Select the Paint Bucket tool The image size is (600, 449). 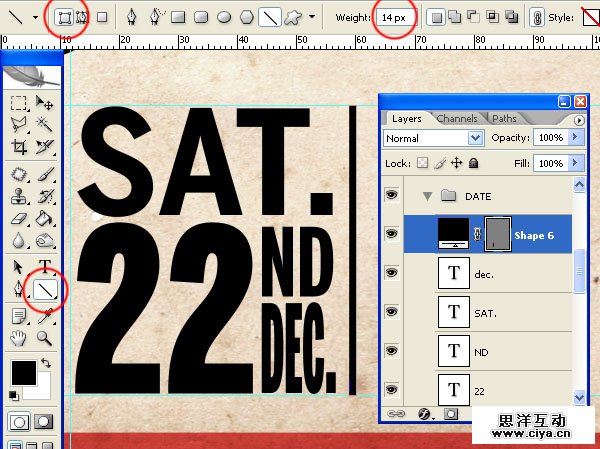(44, 219)
